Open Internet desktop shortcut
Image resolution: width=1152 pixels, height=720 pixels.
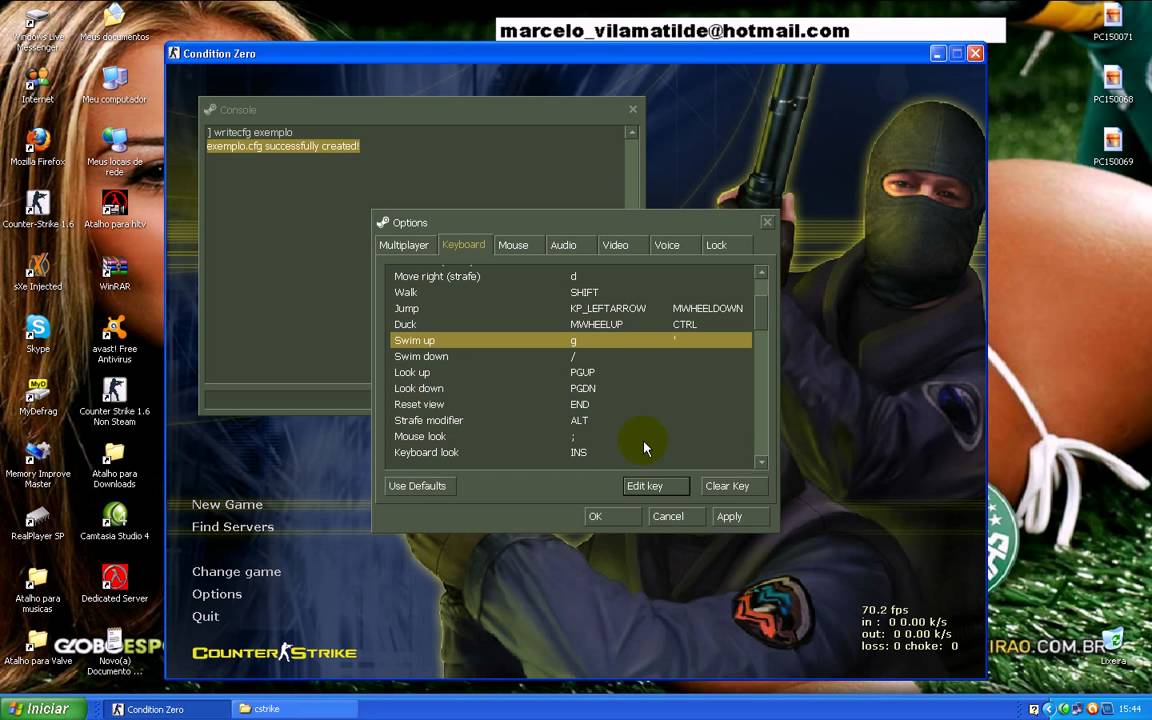pos(37,85)
